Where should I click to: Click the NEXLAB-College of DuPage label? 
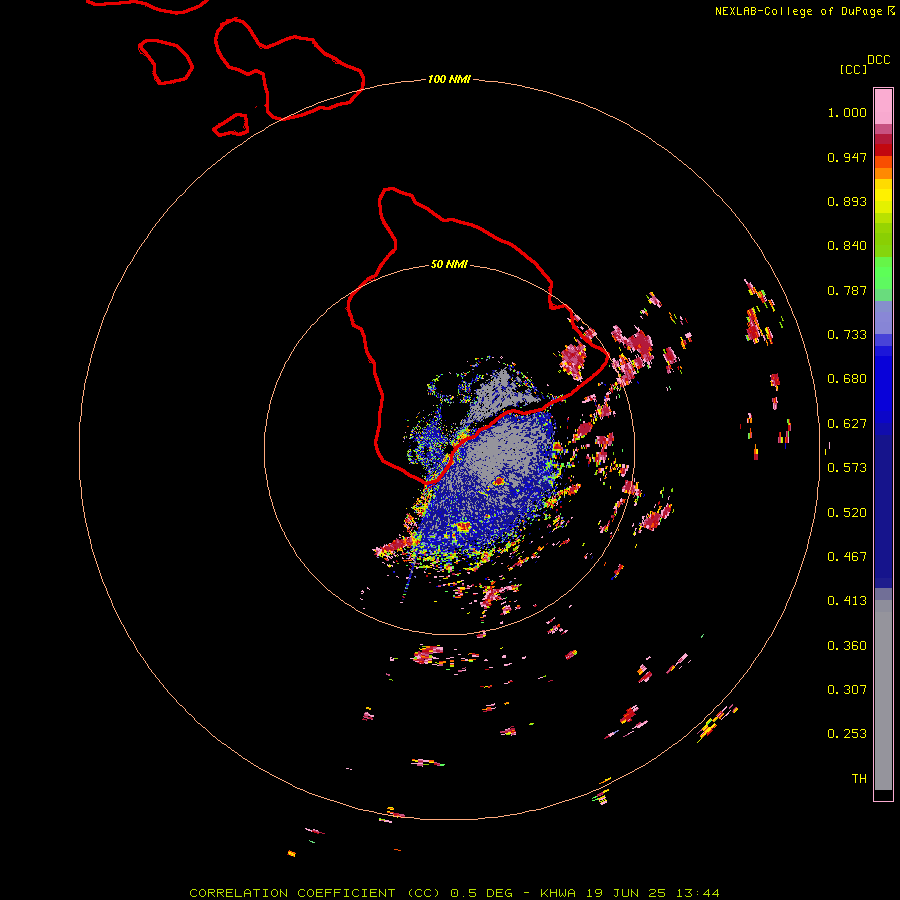click(798, 11)
